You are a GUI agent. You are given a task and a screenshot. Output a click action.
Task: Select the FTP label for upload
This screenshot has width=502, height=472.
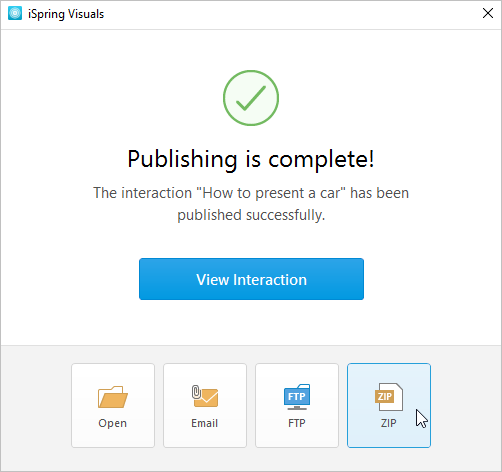coord(297,423)
